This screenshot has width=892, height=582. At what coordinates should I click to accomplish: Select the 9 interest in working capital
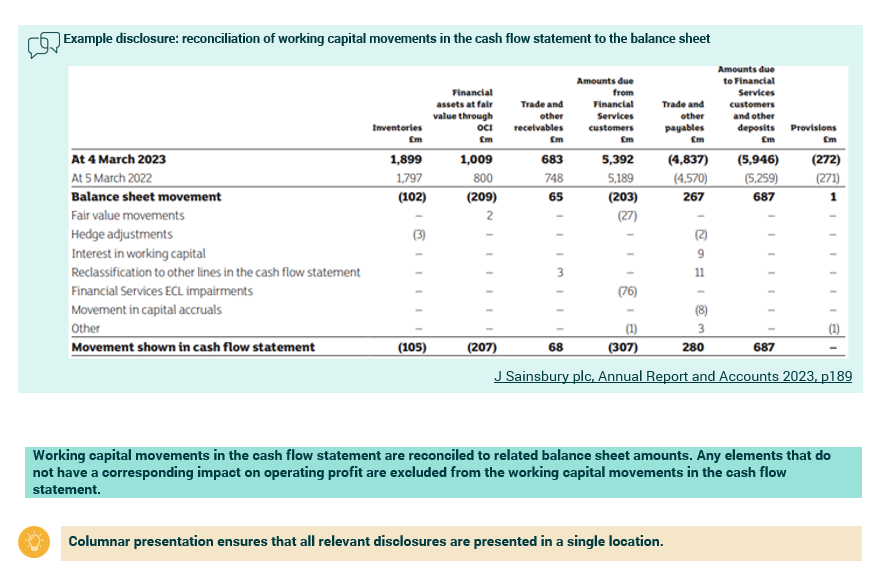[x=700, y=254]
